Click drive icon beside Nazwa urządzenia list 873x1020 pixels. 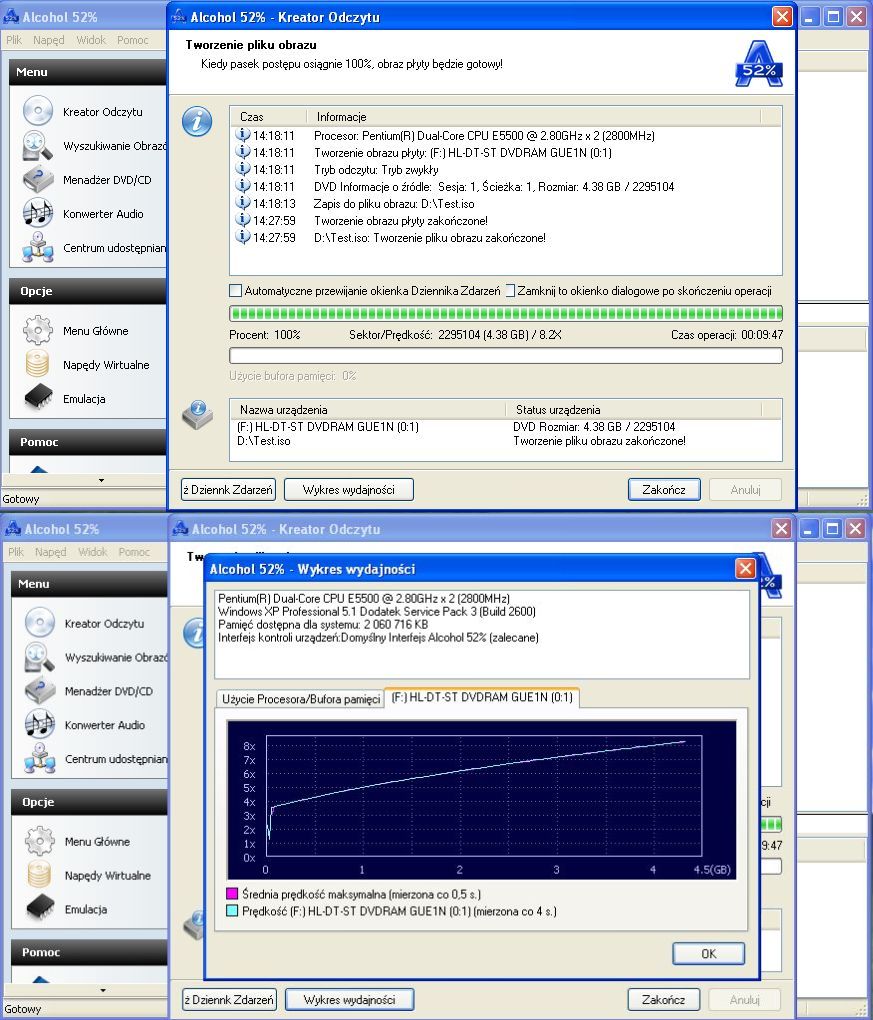pyautogui.click(x=197, y=415)
